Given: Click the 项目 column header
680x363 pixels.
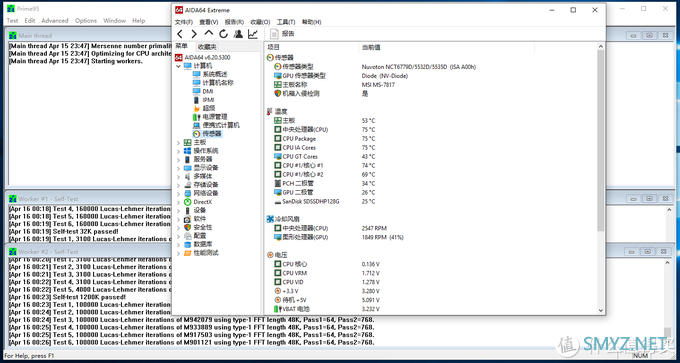Looking at the screenshot, I should [311, 47].
